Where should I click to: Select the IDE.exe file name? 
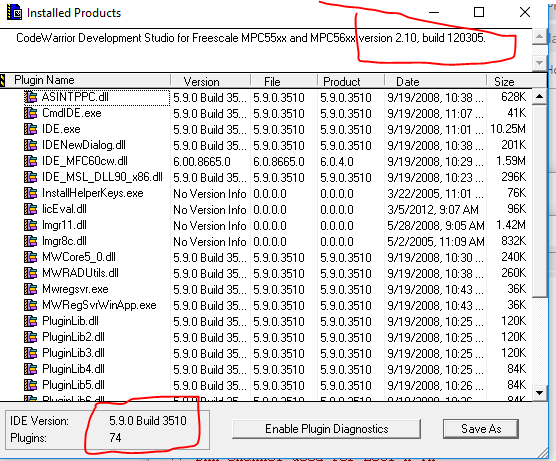point(61,129)
